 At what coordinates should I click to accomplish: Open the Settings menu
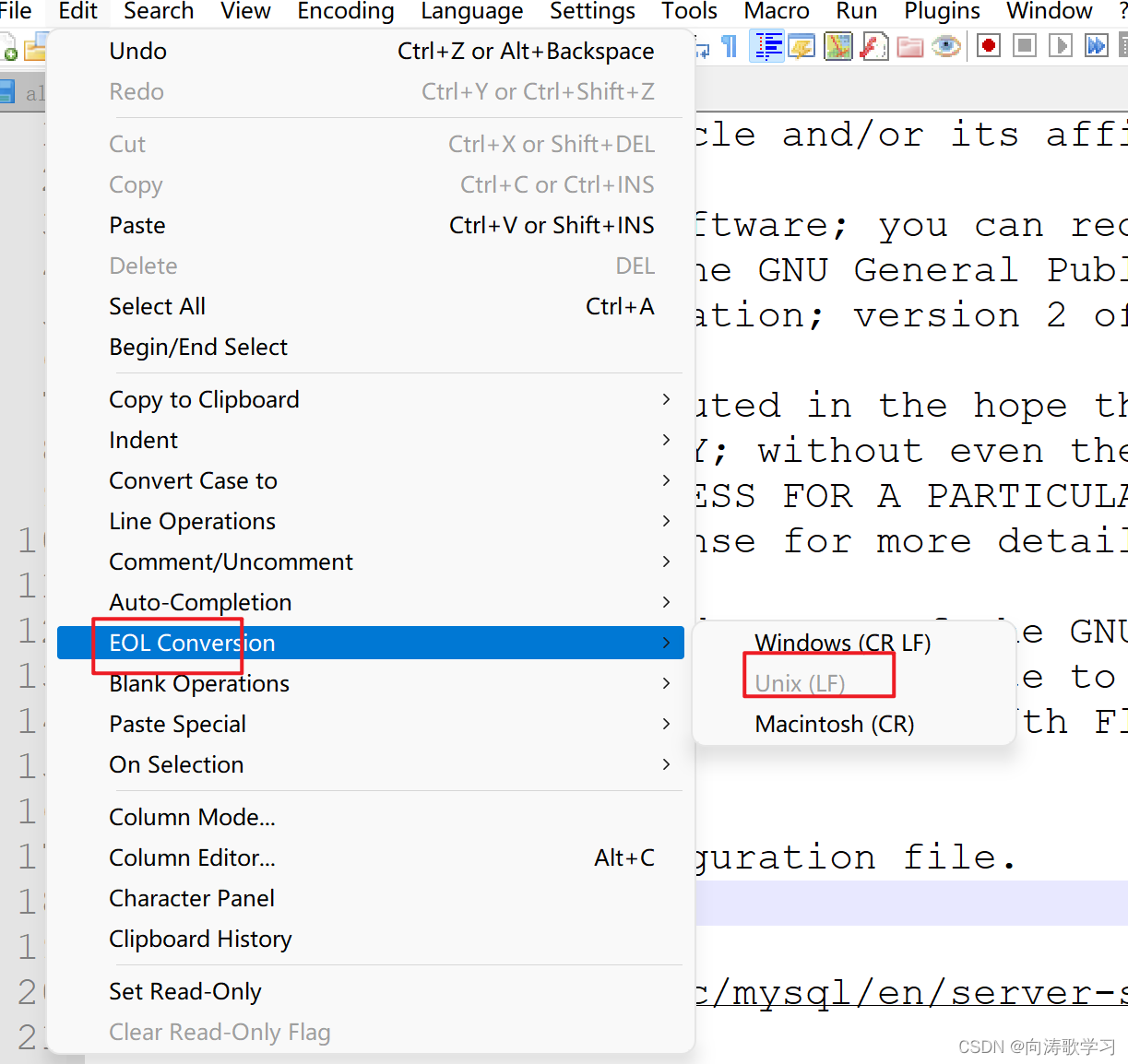(592, 11)
